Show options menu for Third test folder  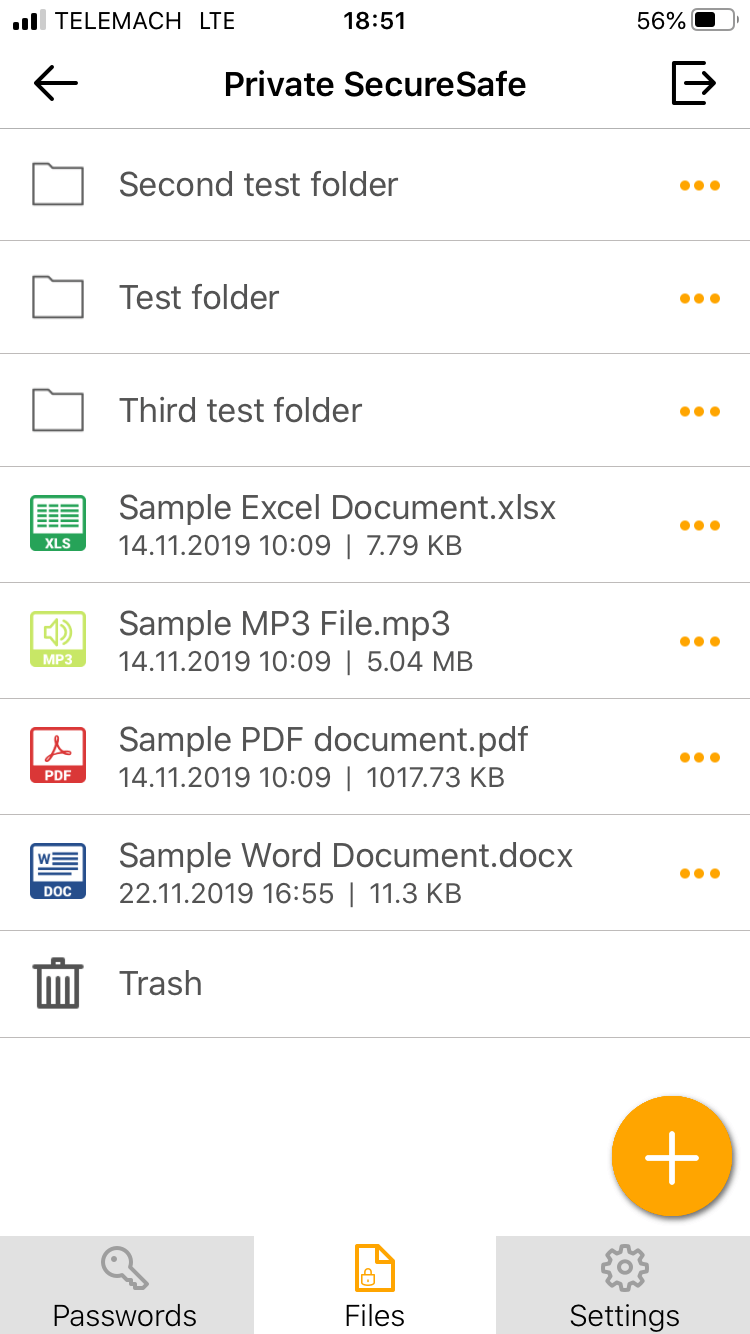[699, 411]
